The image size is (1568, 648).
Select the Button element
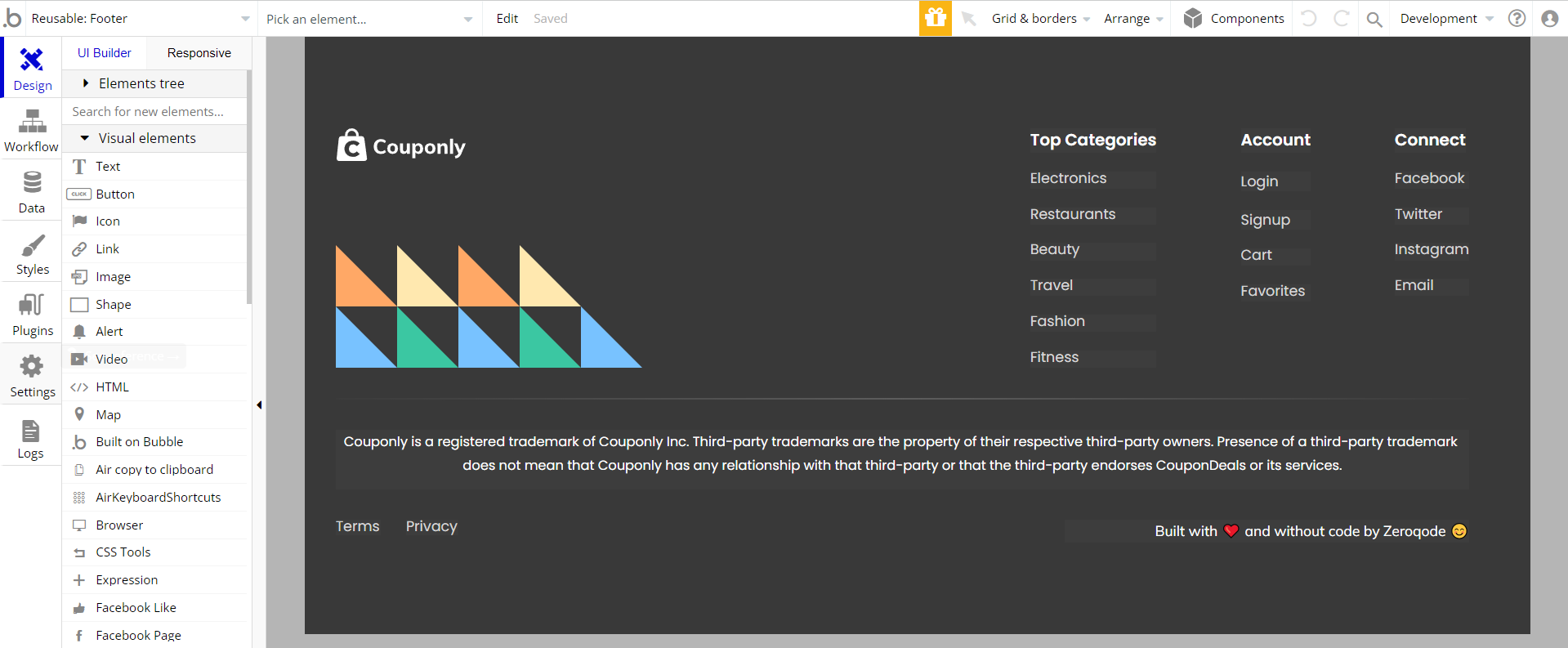click(154, 194)
